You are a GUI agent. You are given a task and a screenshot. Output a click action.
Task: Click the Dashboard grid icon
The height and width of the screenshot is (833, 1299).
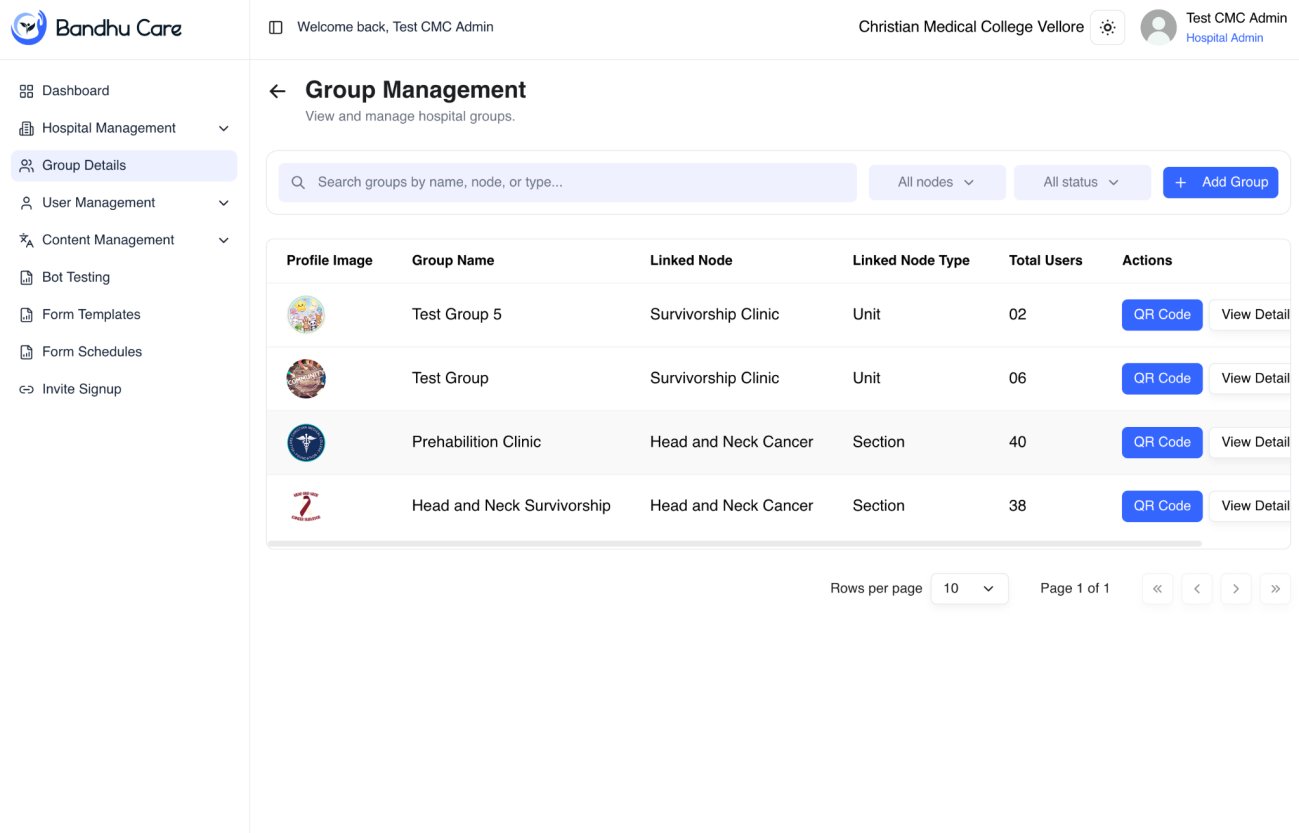click(26, 91)
